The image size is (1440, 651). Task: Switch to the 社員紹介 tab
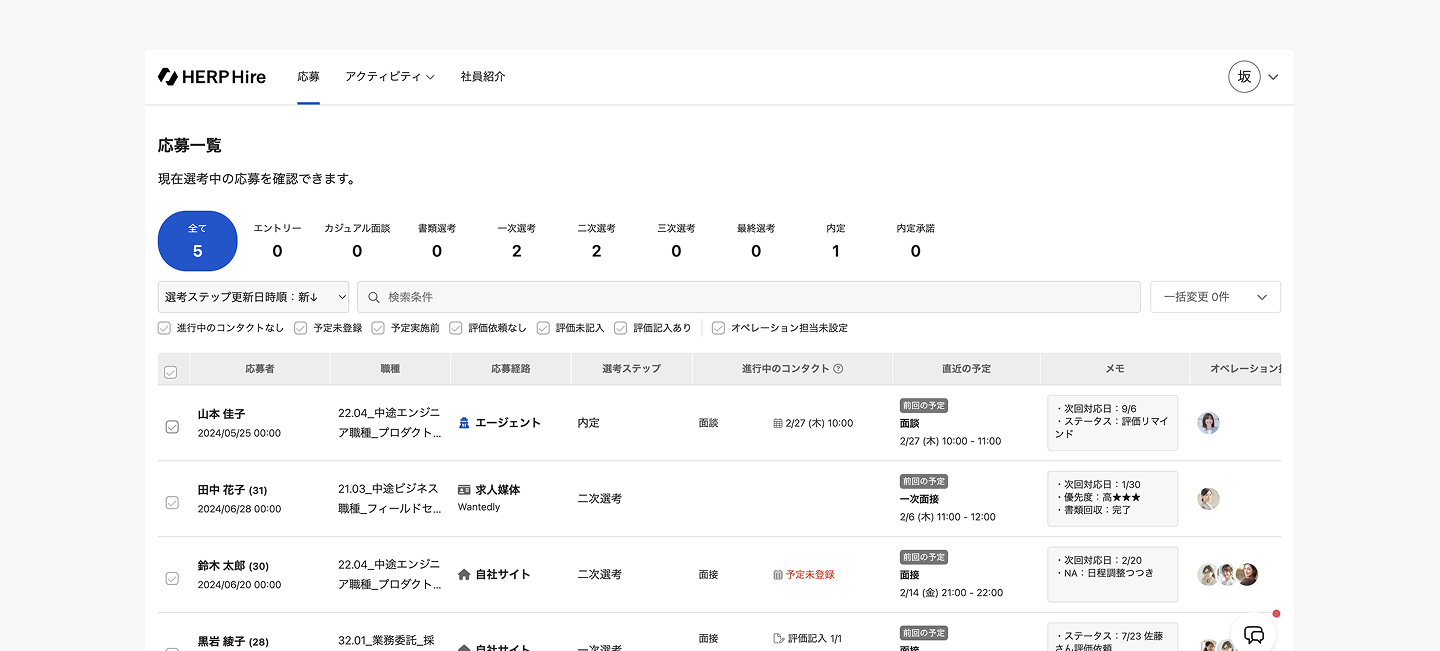(x=483, y=77)
